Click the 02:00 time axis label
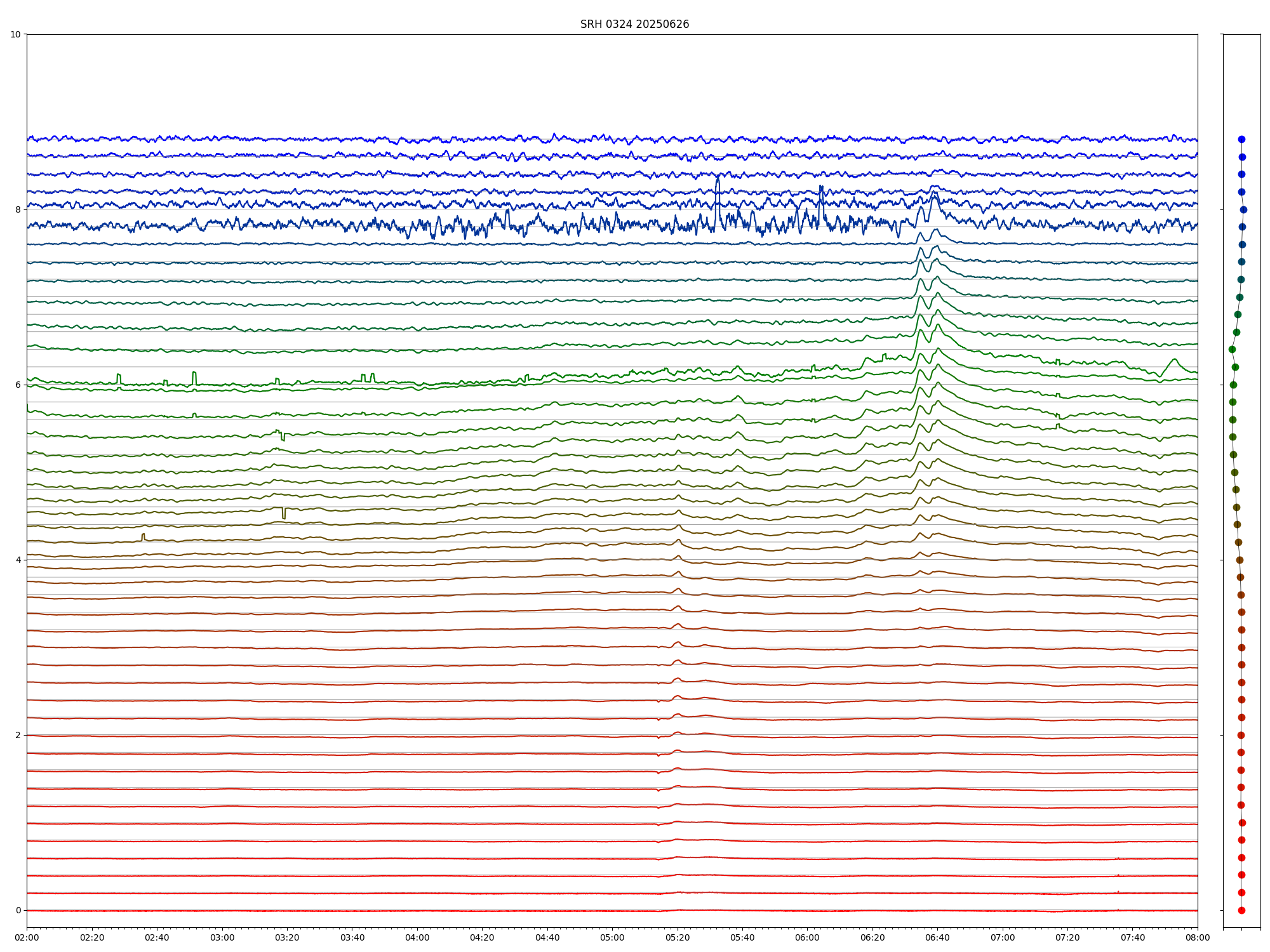The width and height of the screenshot is (1270, 952). click(x=27, y=937)
